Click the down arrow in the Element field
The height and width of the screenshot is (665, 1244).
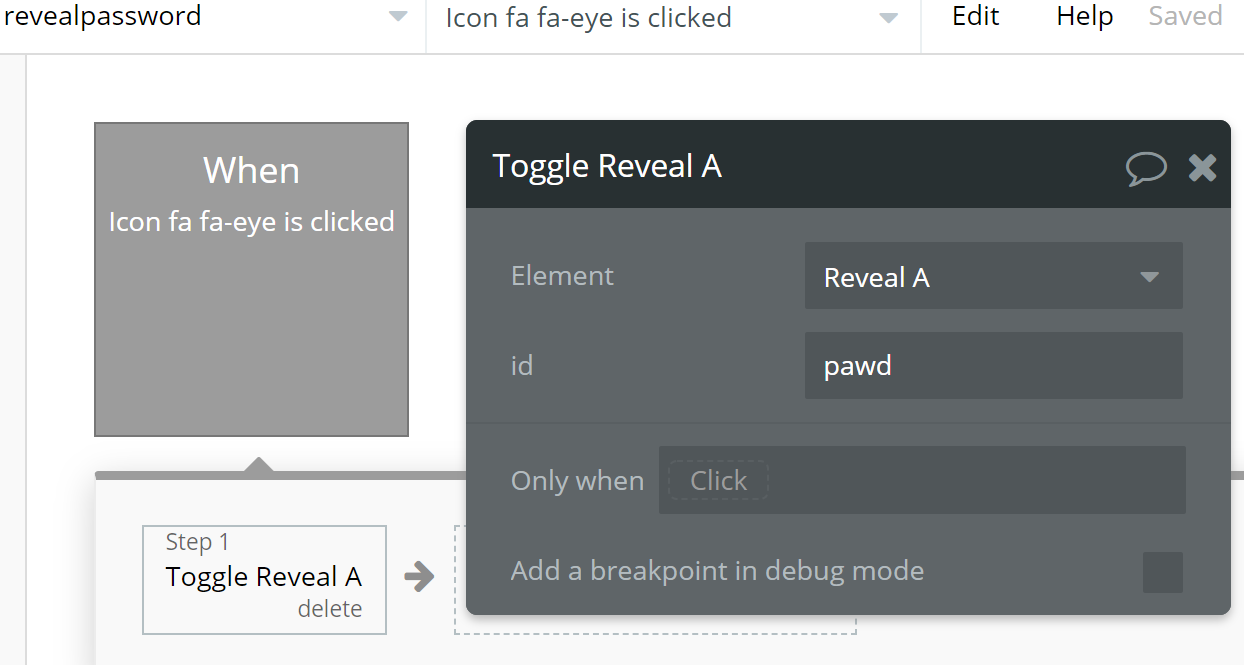(x=1149, y=277)
